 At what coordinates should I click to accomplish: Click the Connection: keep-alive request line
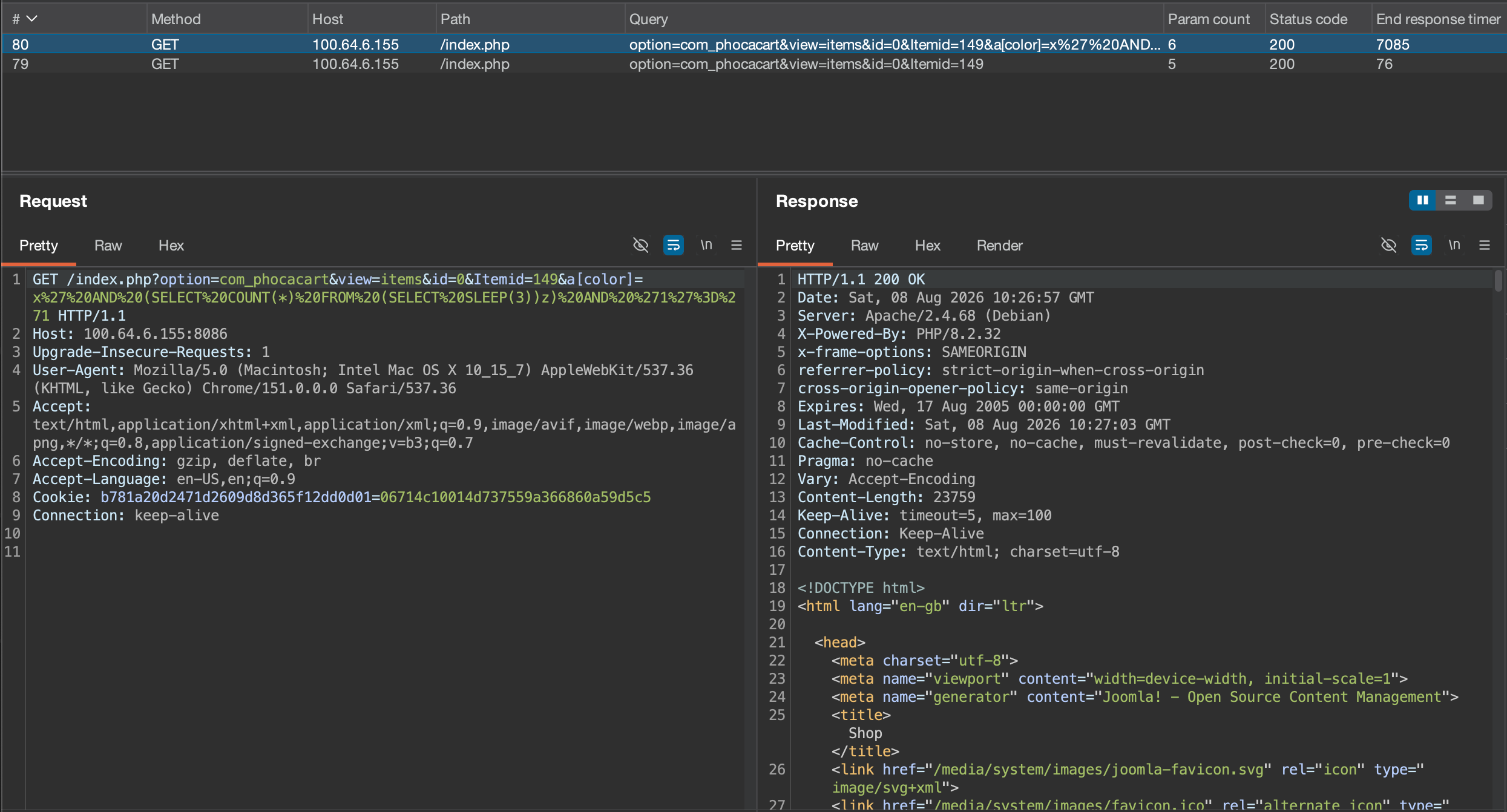coord(126,515)
